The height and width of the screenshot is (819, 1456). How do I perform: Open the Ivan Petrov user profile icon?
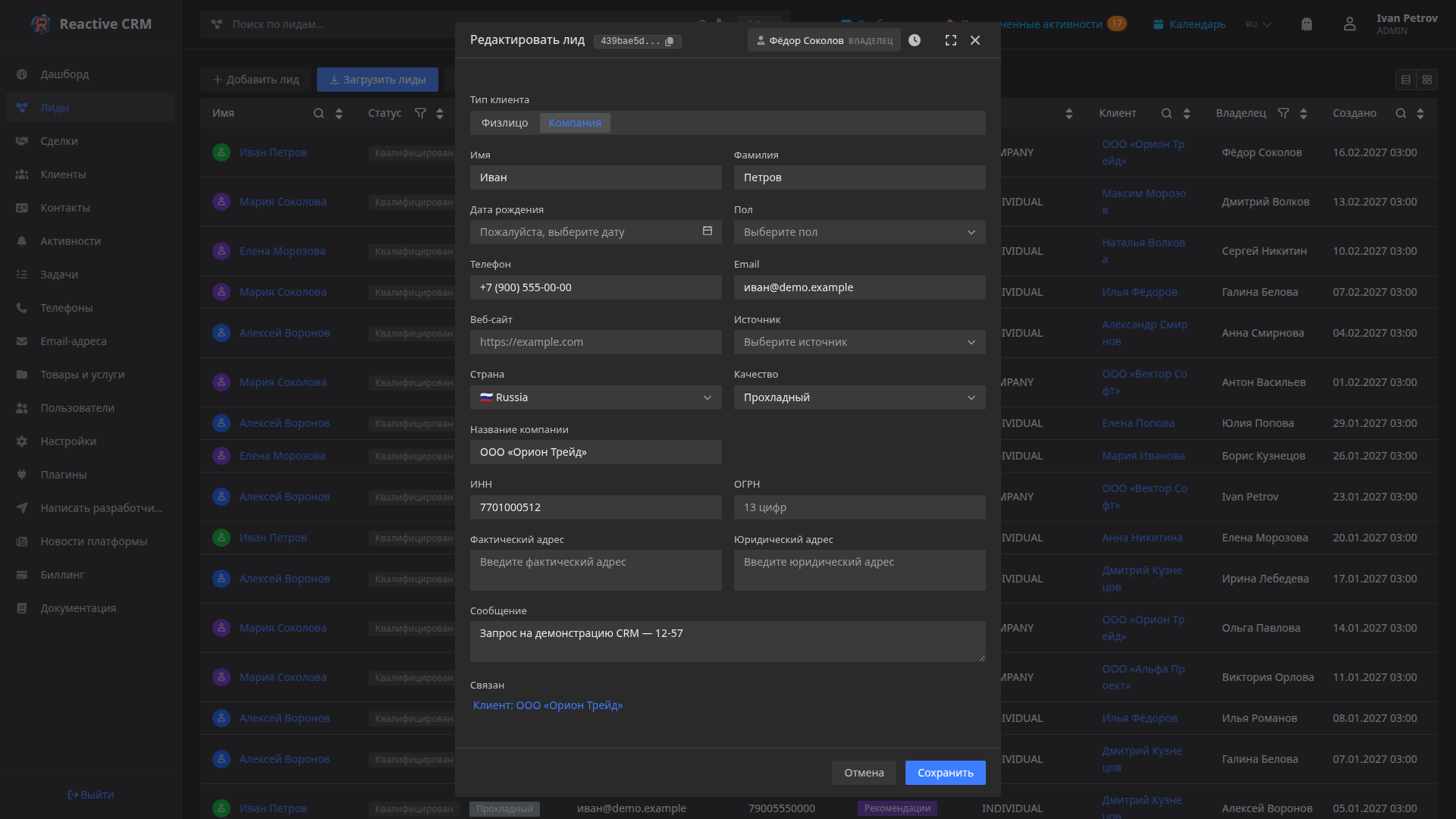(1350, 24)
